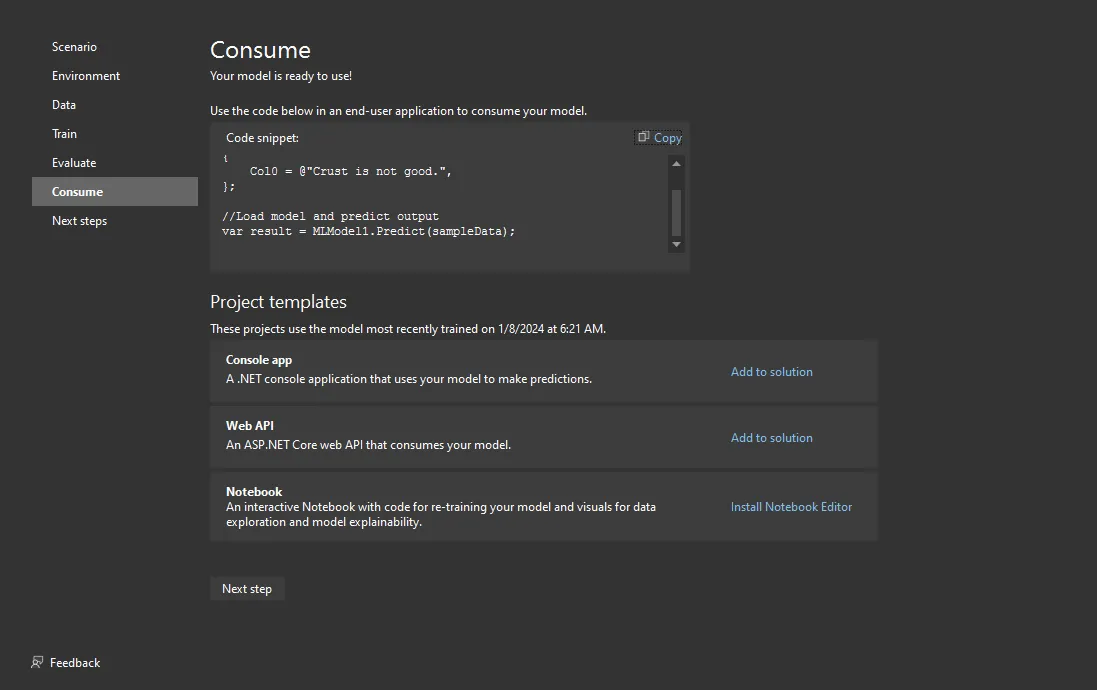Add the Console app to solution
The image size is (1097, 690).
771,372
